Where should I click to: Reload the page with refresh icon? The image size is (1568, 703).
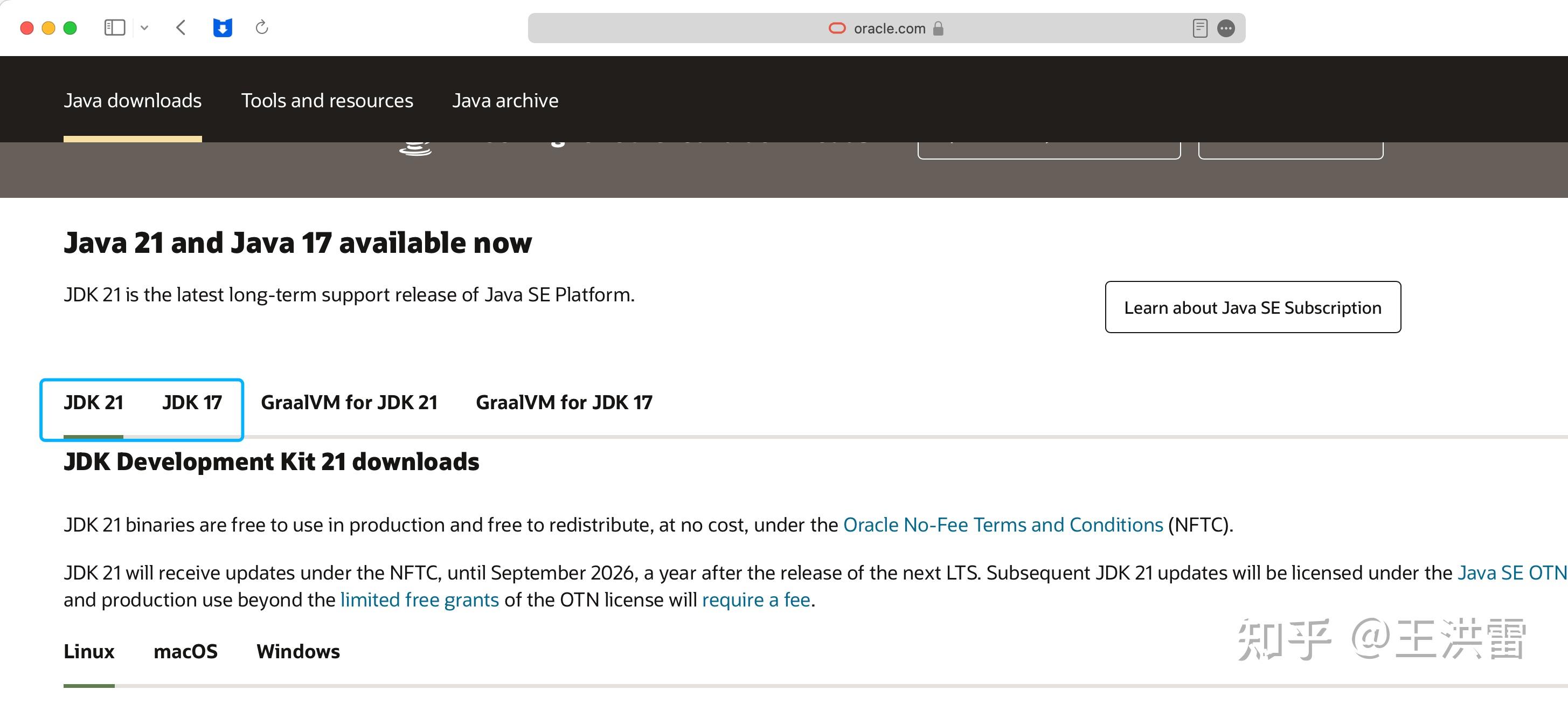point(262,27)
